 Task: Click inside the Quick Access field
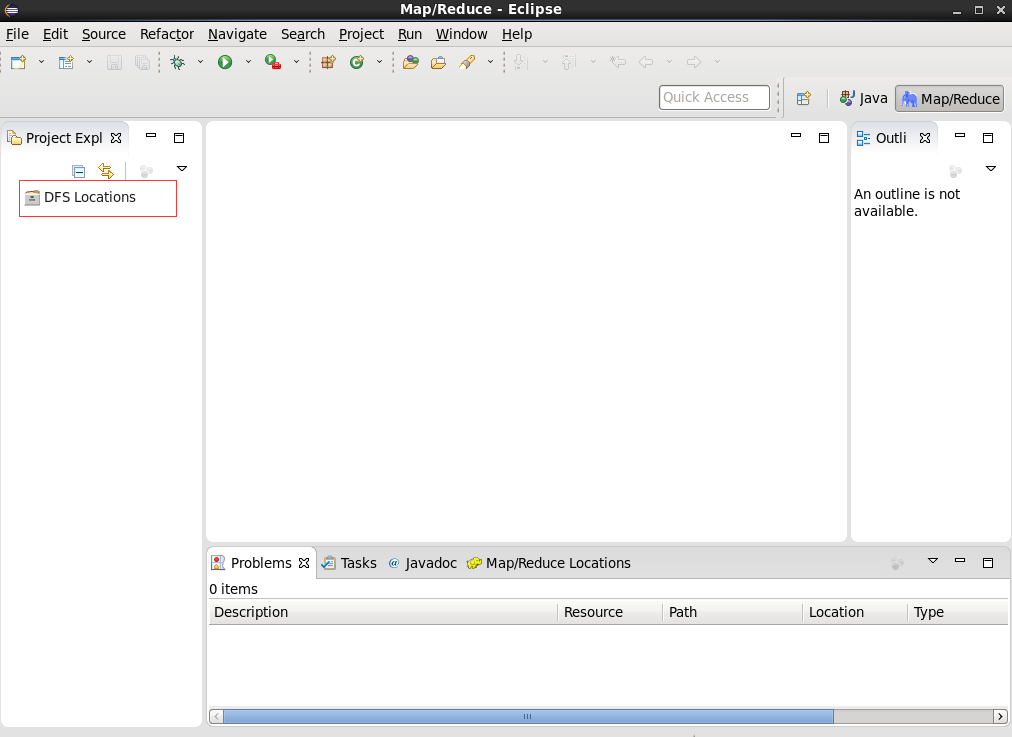(713, 97)
